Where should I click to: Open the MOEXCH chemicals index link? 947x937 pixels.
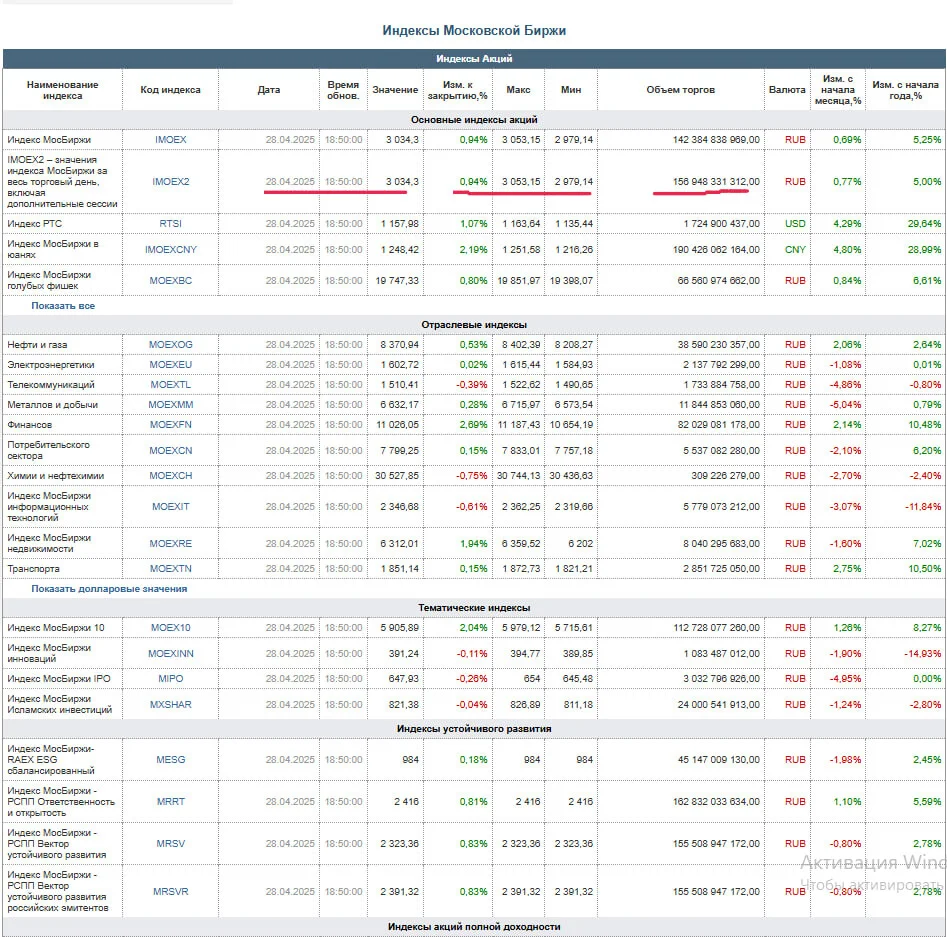(170, 476)
